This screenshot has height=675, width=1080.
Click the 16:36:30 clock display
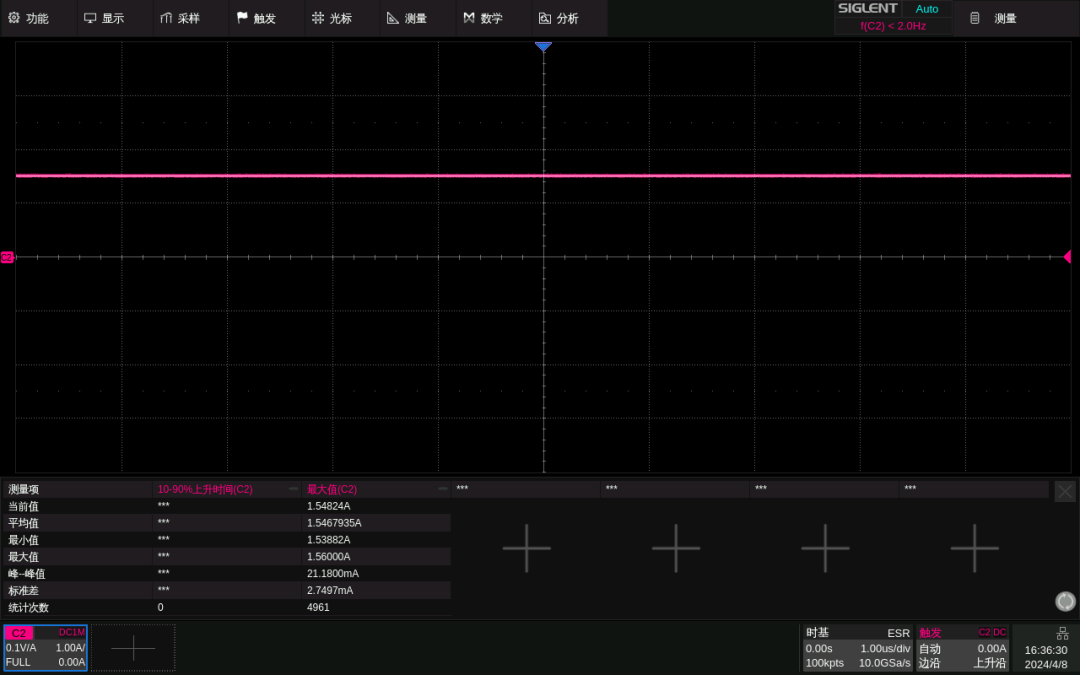point(1046,650)
